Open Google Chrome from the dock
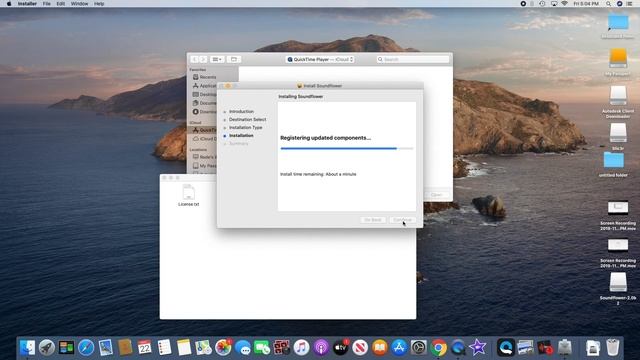 click(438, 348)
